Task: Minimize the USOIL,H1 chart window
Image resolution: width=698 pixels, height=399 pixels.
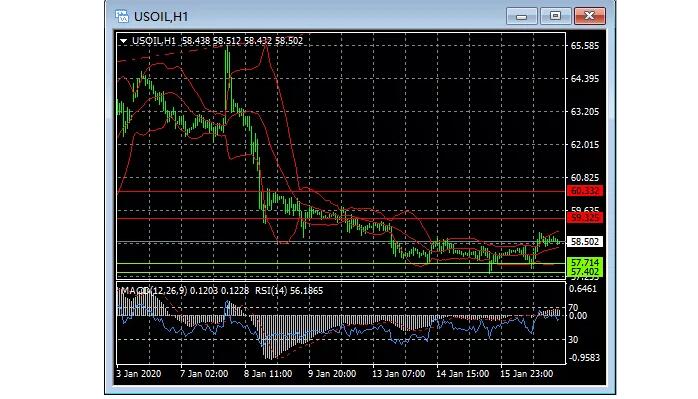Action: tap(521, 16)
